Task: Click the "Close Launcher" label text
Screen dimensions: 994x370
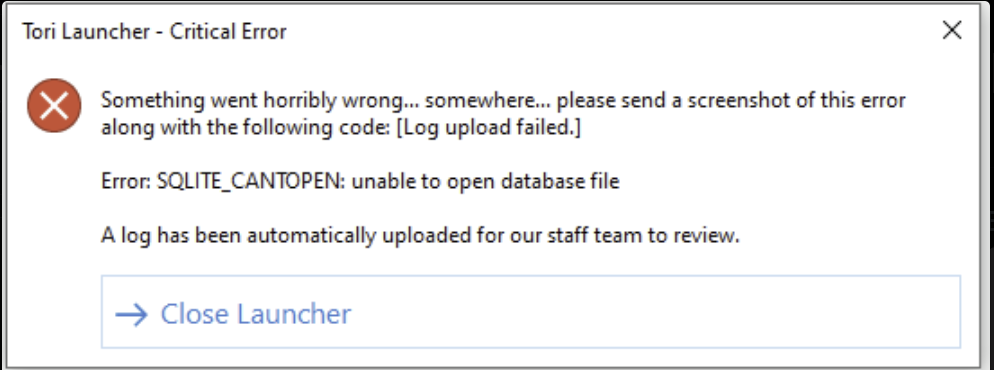Action: 255,314
